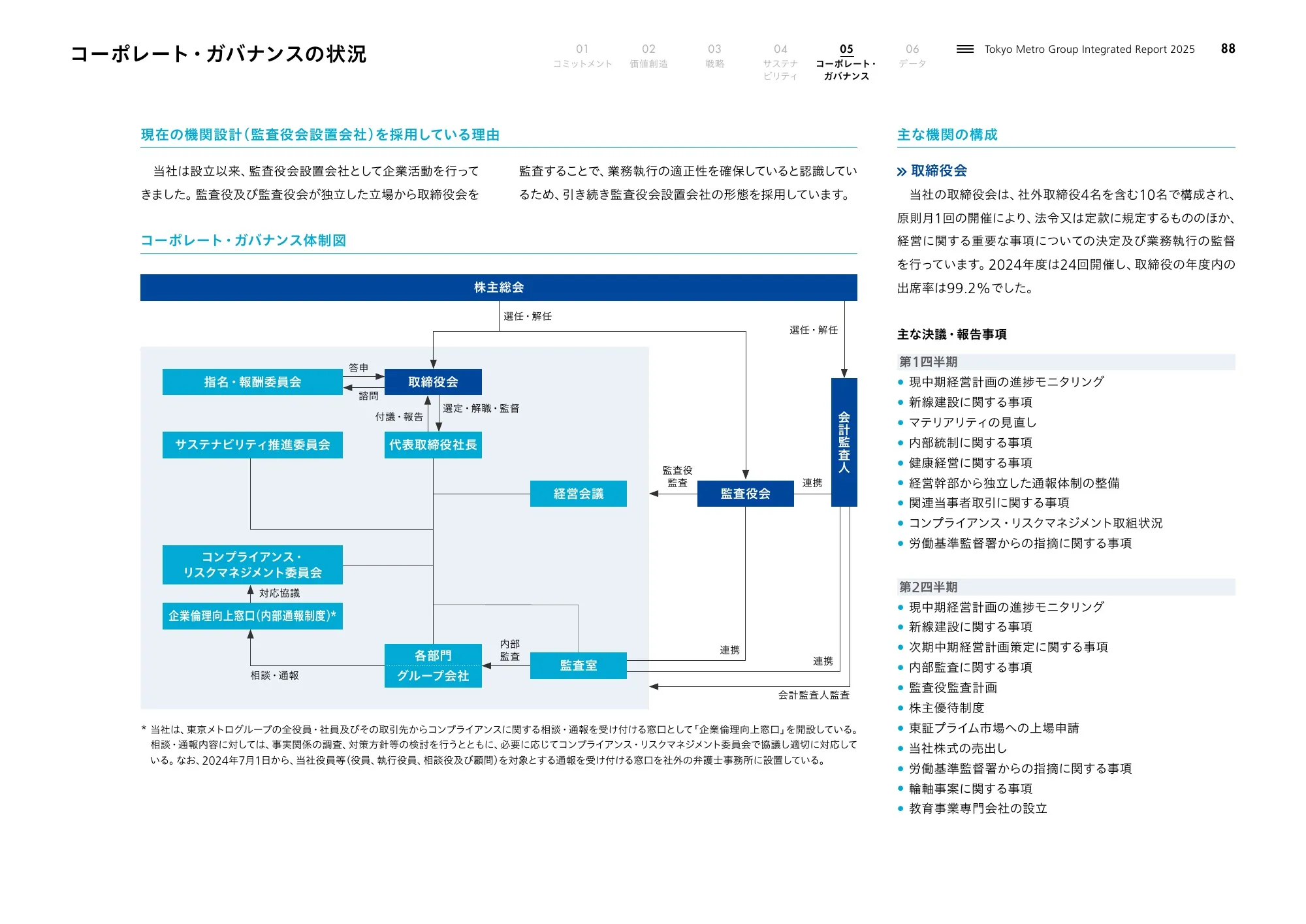Select the グループ会社 box

pyautogui.click(x=433, y=677)
